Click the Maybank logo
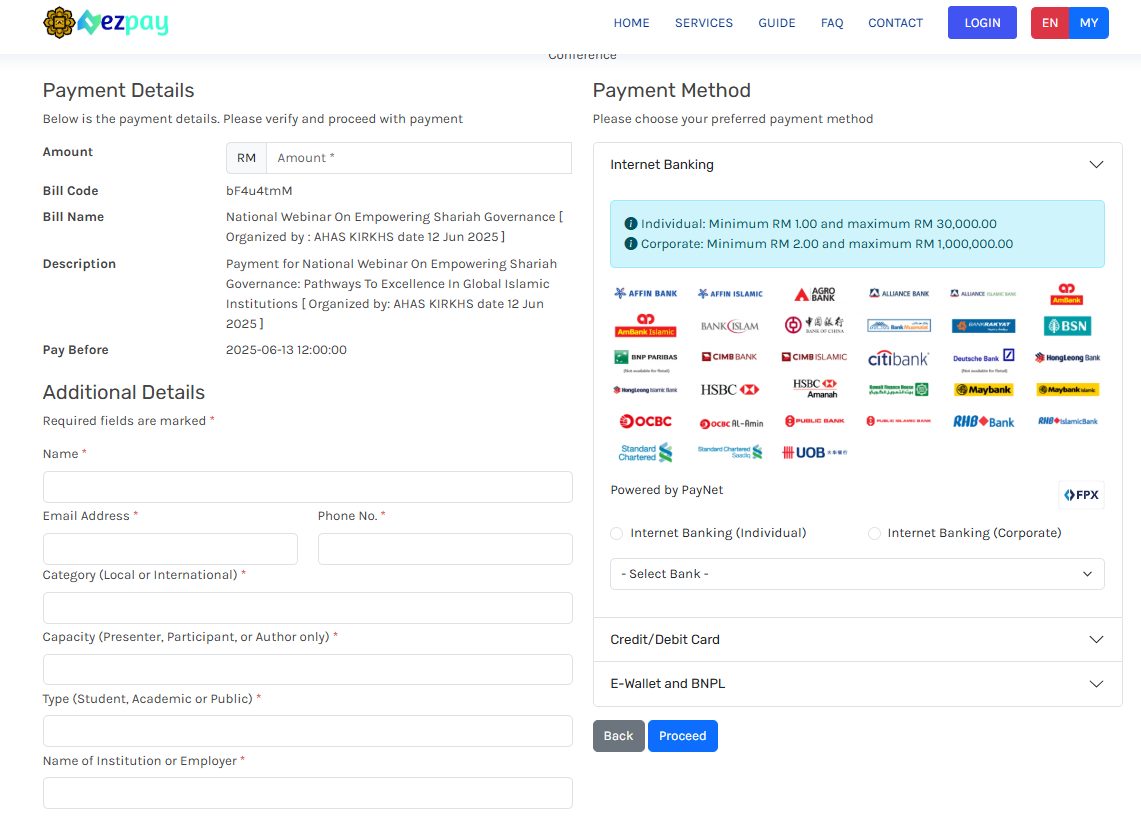The height and width of the screenshot is (827, 1141). [984, 389]
